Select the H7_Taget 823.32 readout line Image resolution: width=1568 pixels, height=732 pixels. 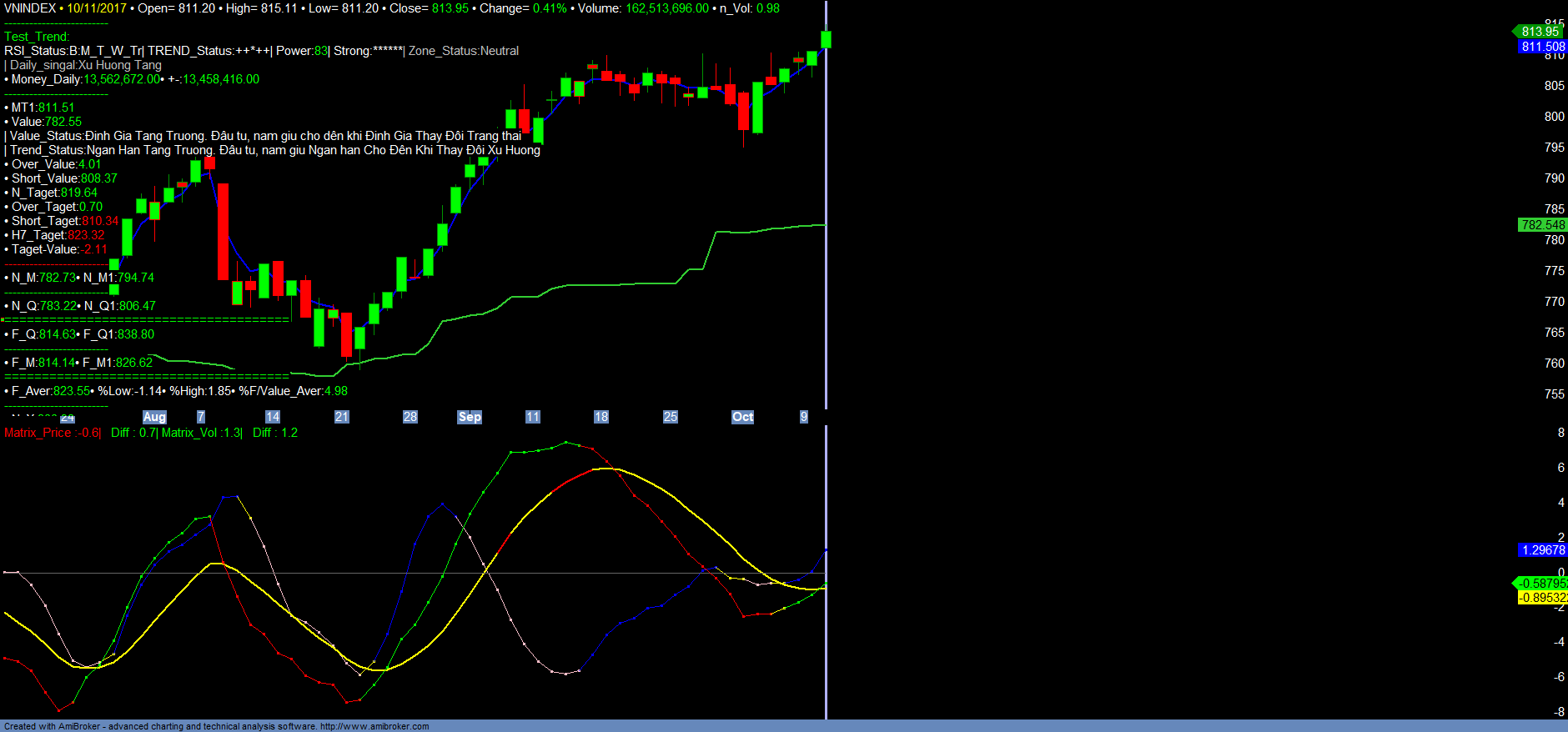click(57, 235)
